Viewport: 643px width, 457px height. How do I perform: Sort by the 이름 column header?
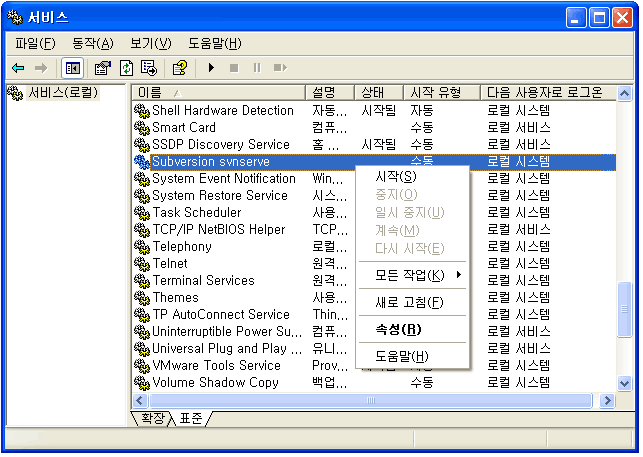218,93
